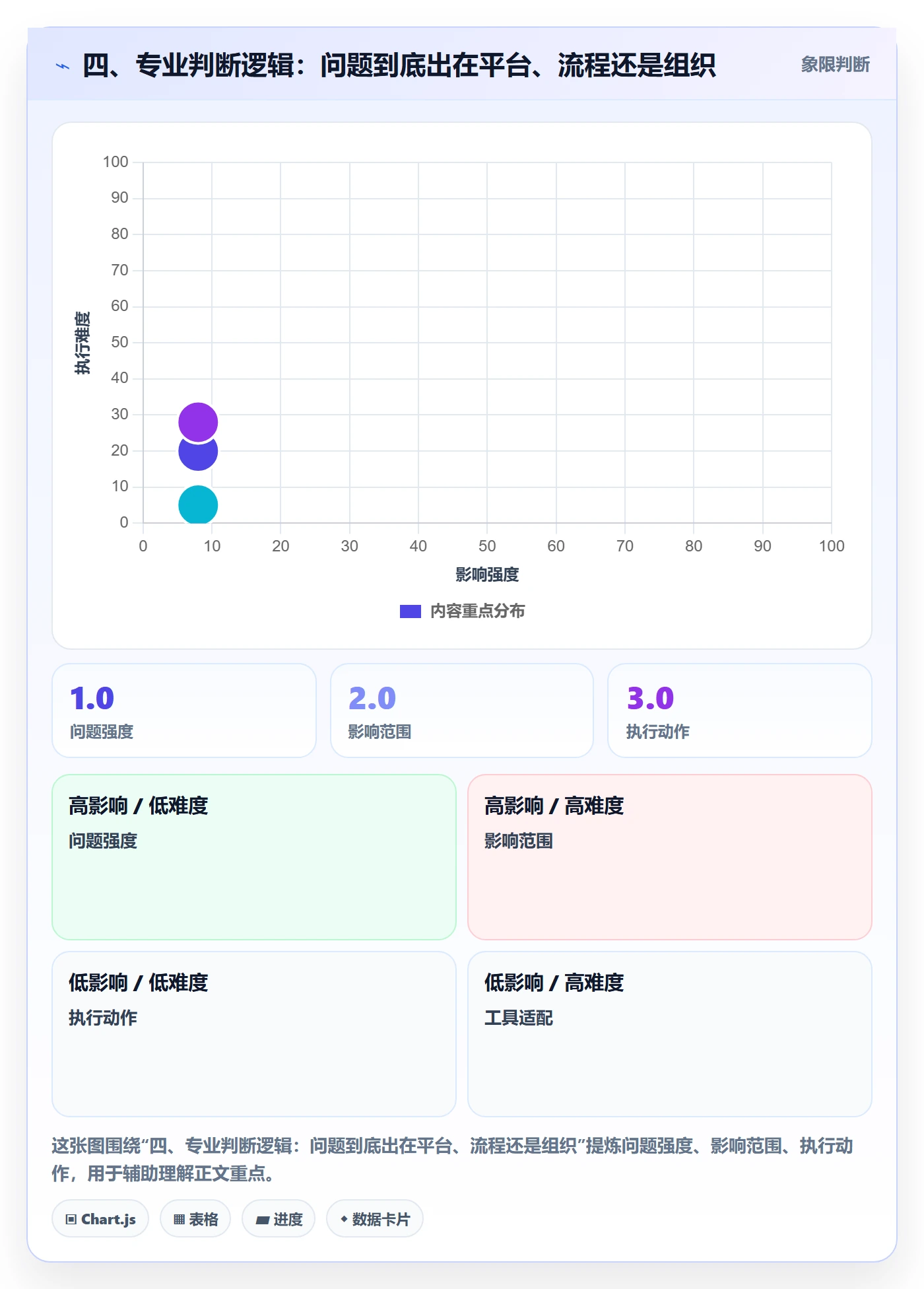Click the summary paragraph starting 这张图围绕
The height and width of the screenshot is (1289, 924).
coord(453,1160)
